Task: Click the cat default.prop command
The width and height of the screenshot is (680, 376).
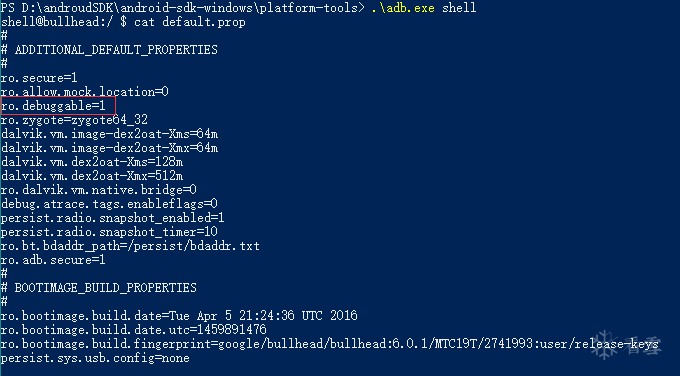Action: click(x=190, y=22)
